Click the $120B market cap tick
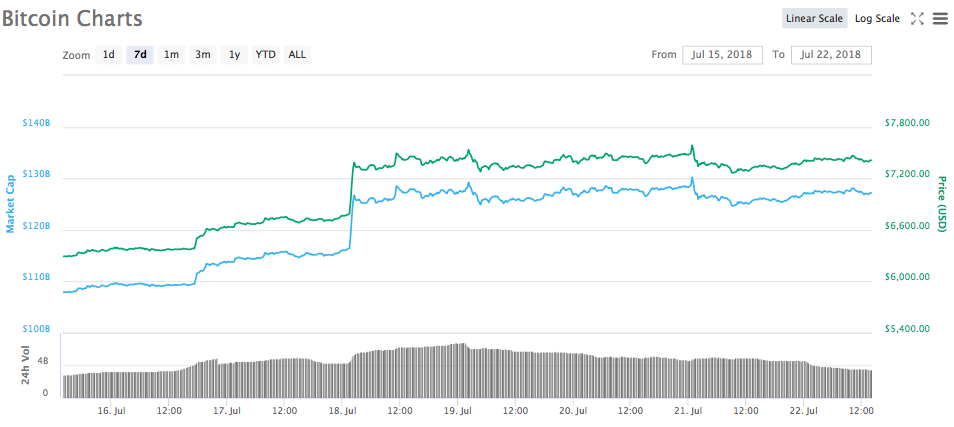The height and width of the screenshot is (427, 954). [35, 226]
